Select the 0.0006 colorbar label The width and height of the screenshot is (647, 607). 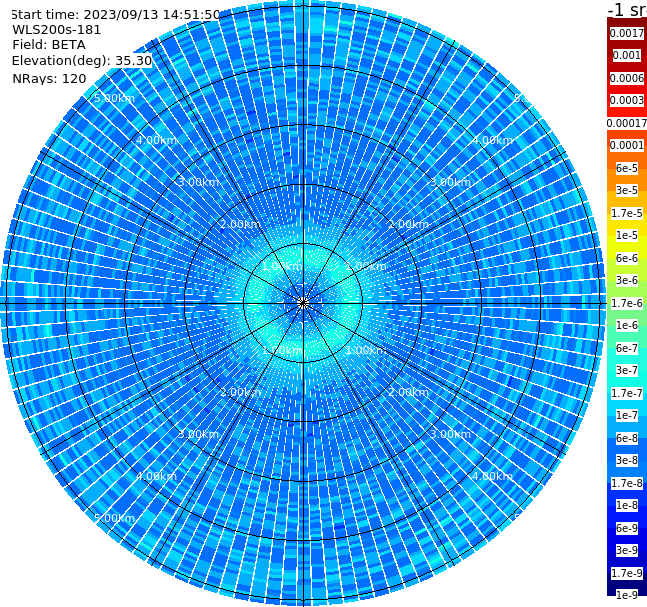[627, 78]
